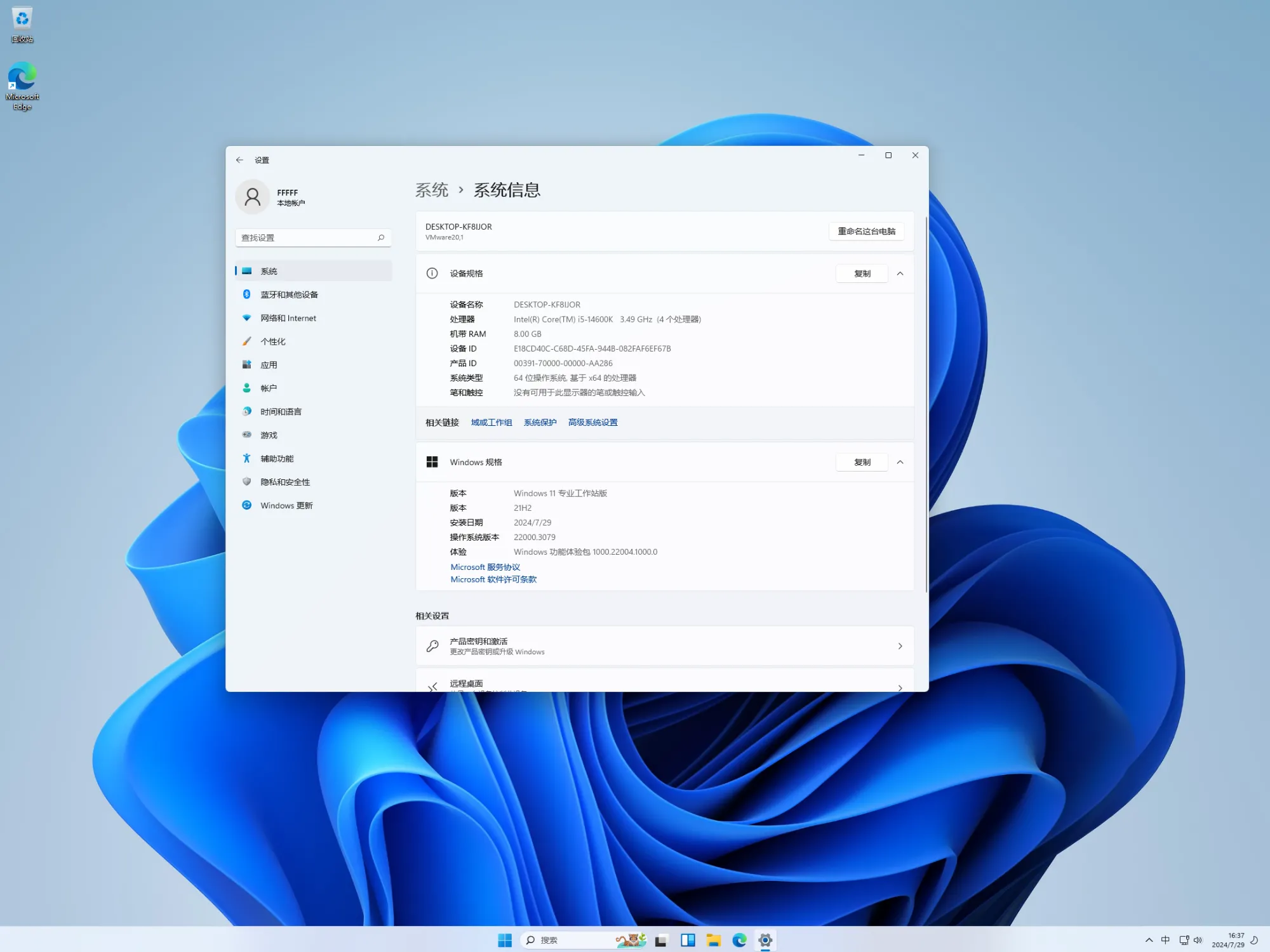Select 系统 in the settings sidebar
Image resolution: width=1270 pixels, height=952 pixels.
coord(270,270)
